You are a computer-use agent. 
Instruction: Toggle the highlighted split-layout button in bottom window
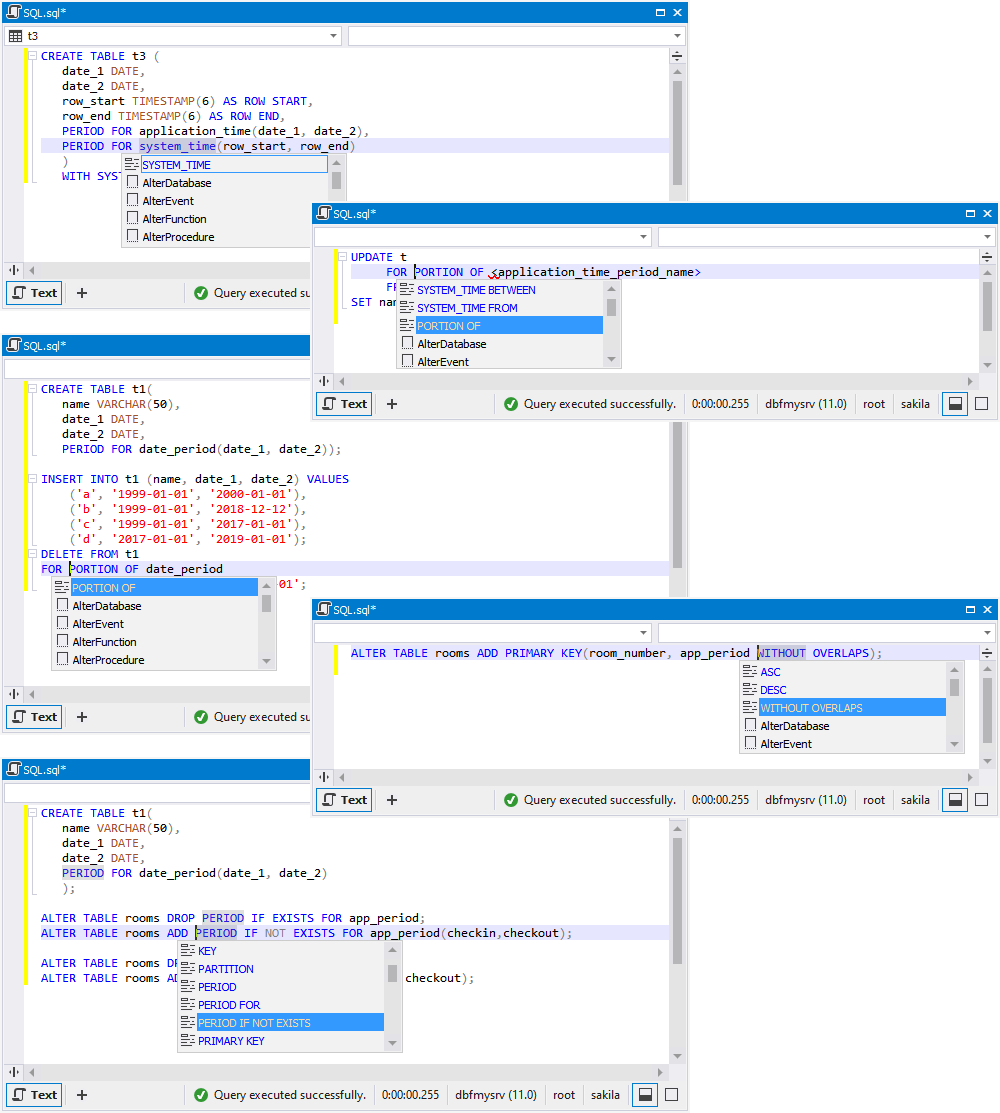[645, 1095]
